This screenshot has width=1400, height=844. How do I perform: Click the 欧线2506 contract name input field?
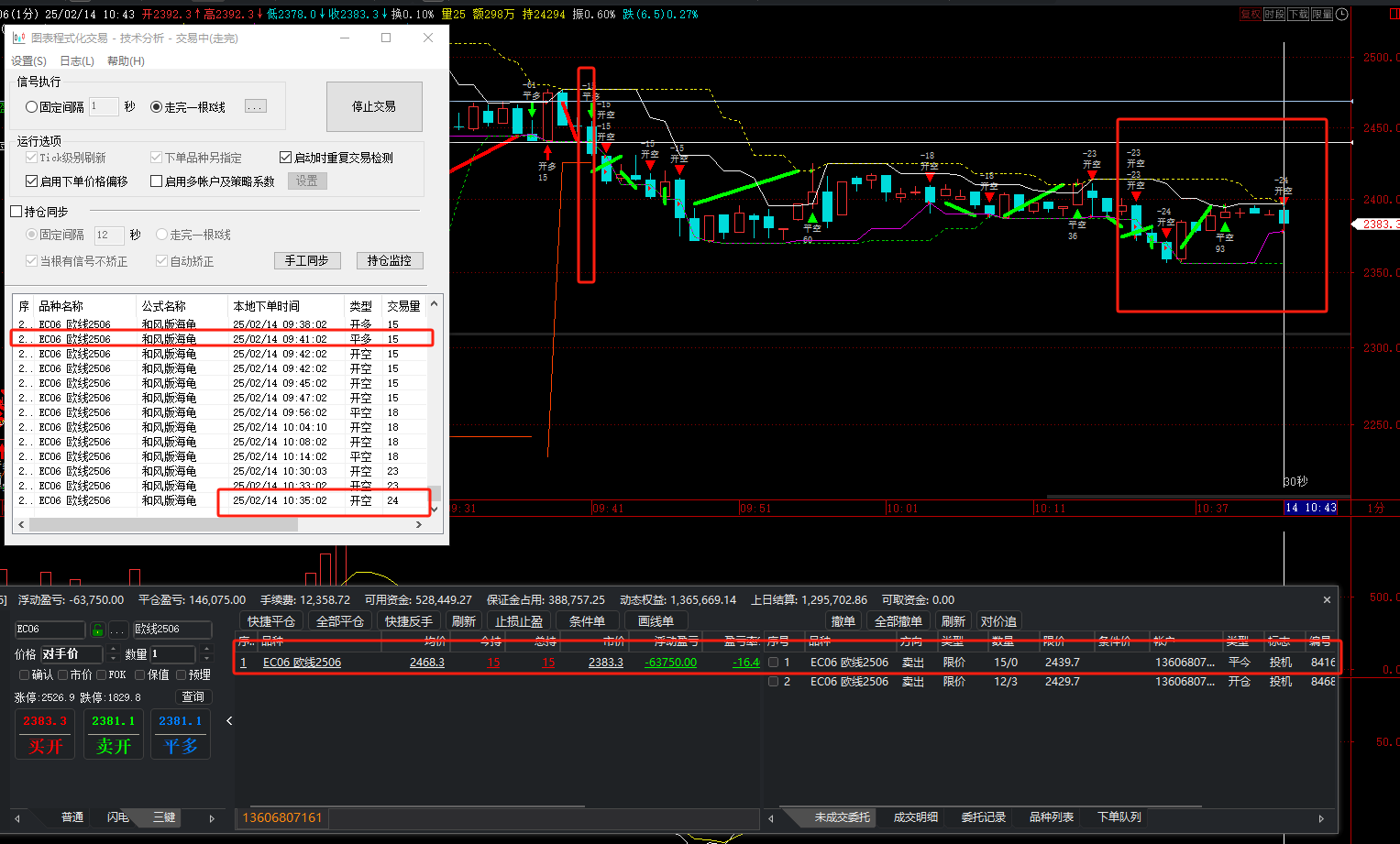point(172,630)
